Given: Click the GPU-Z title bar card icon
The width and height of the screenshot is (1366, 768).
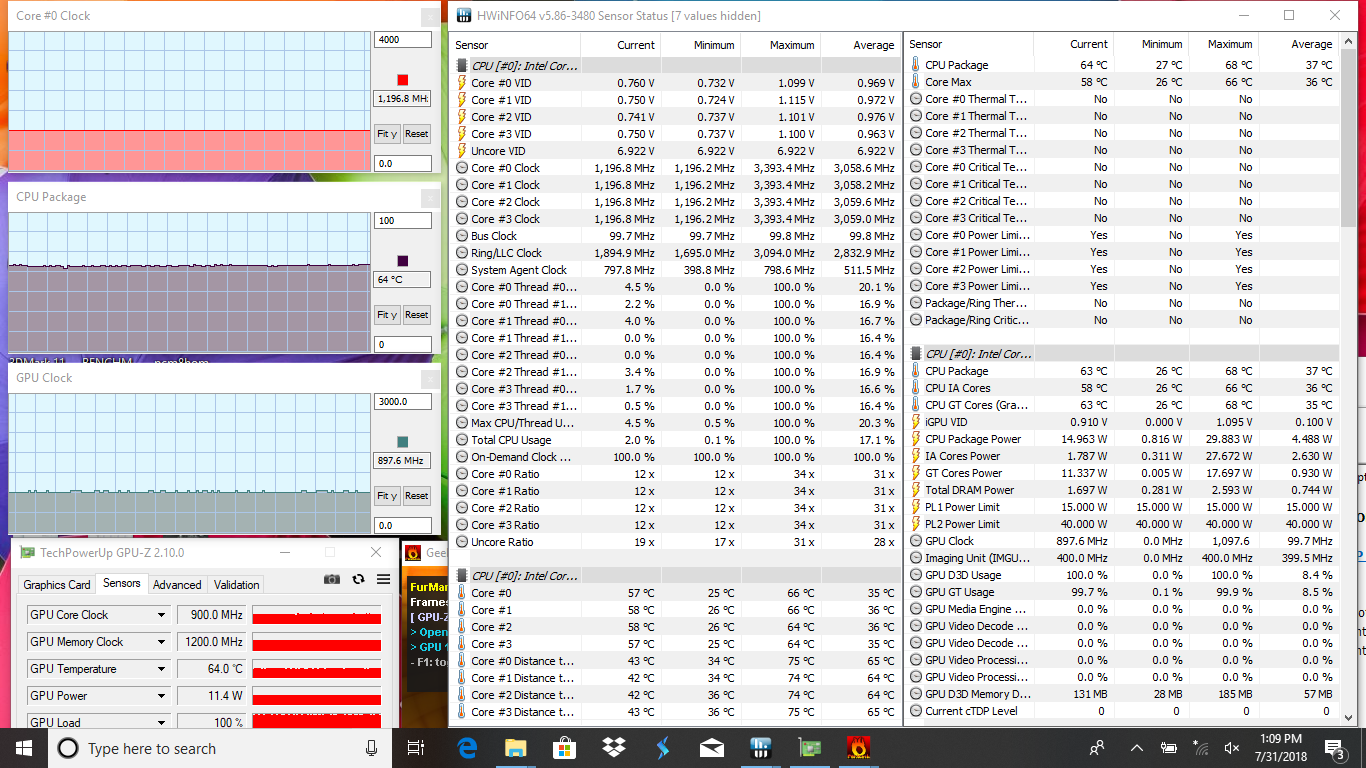Looking at the screenshot, I should (28, 552).
